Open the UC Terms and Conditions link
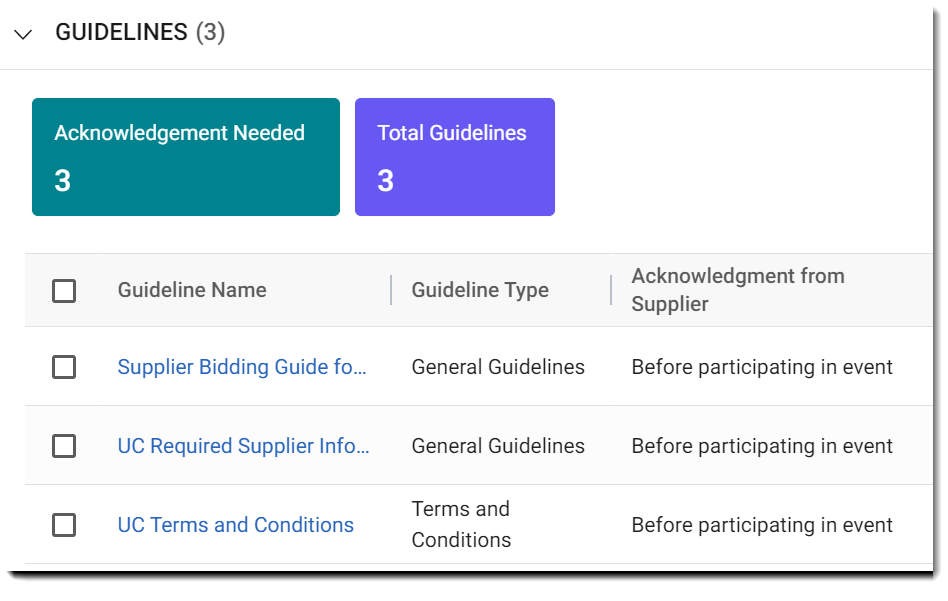 point(235,525)
